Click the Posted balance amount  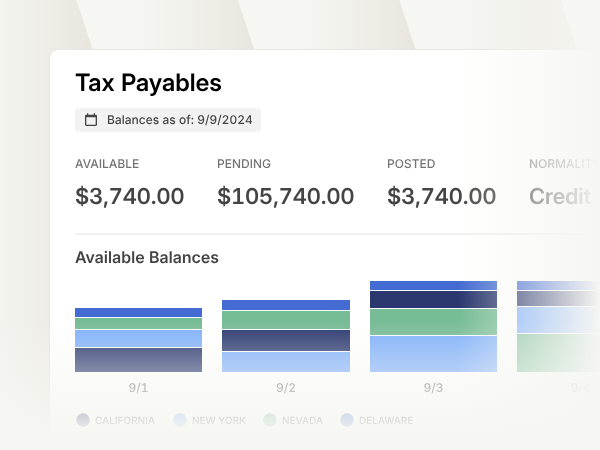coord(442,196)
